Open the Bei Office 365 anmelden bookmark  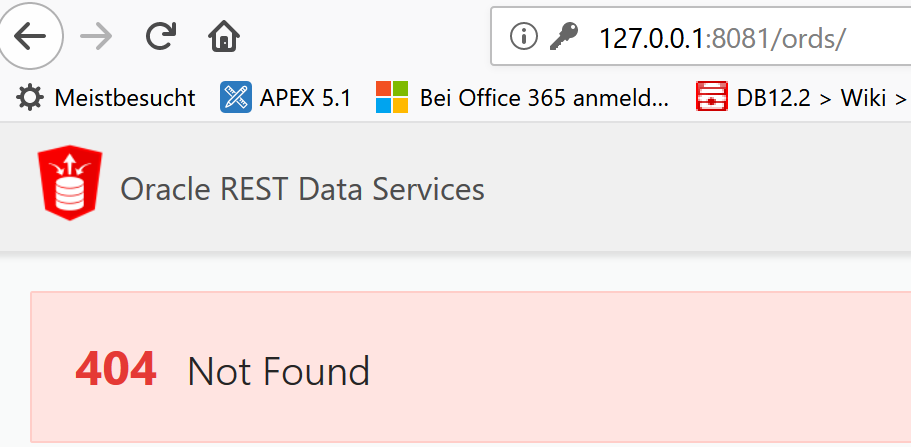point(522,98)
